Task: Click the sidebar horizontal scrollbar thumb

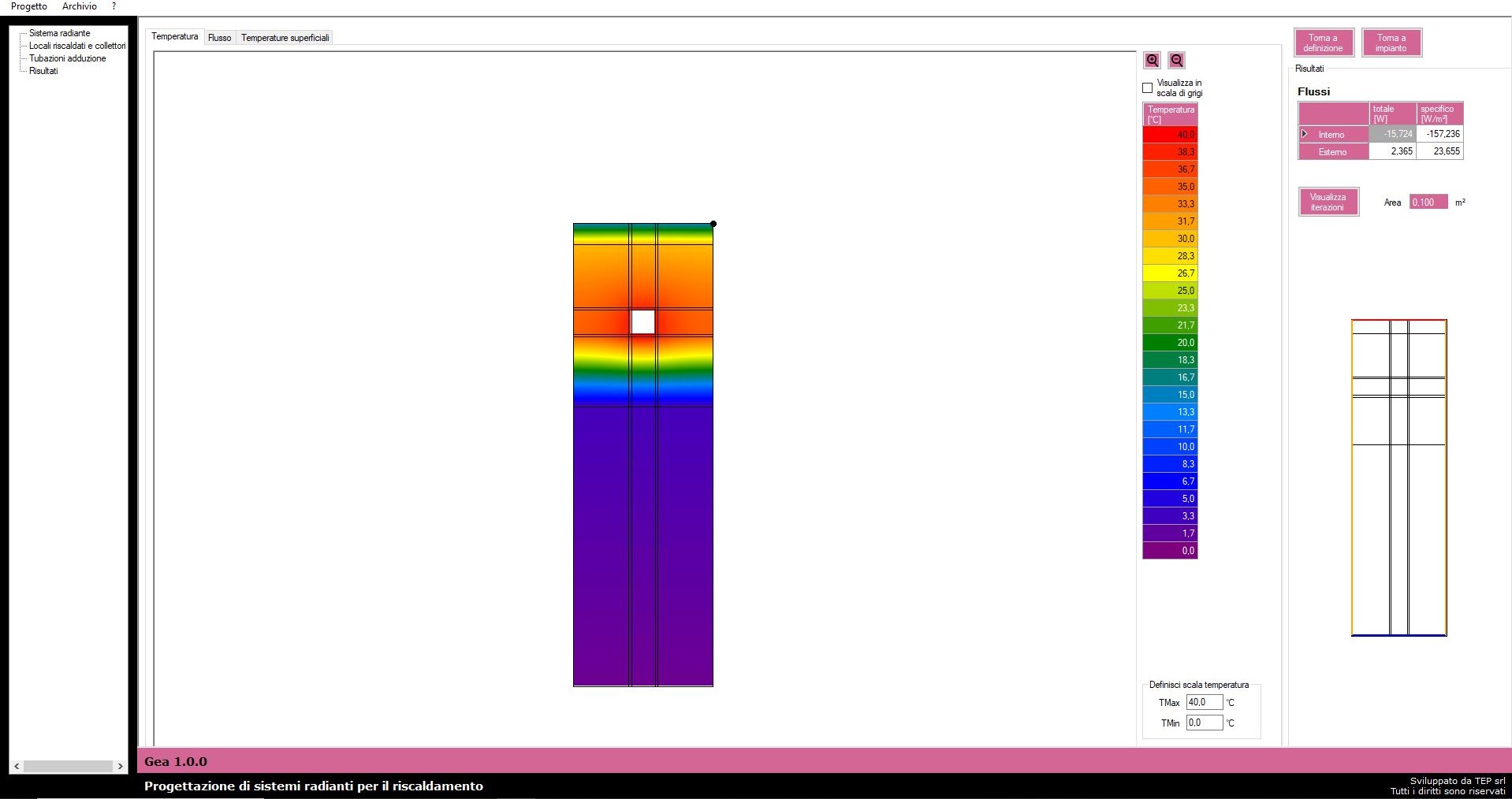Action: click(69, 766)
